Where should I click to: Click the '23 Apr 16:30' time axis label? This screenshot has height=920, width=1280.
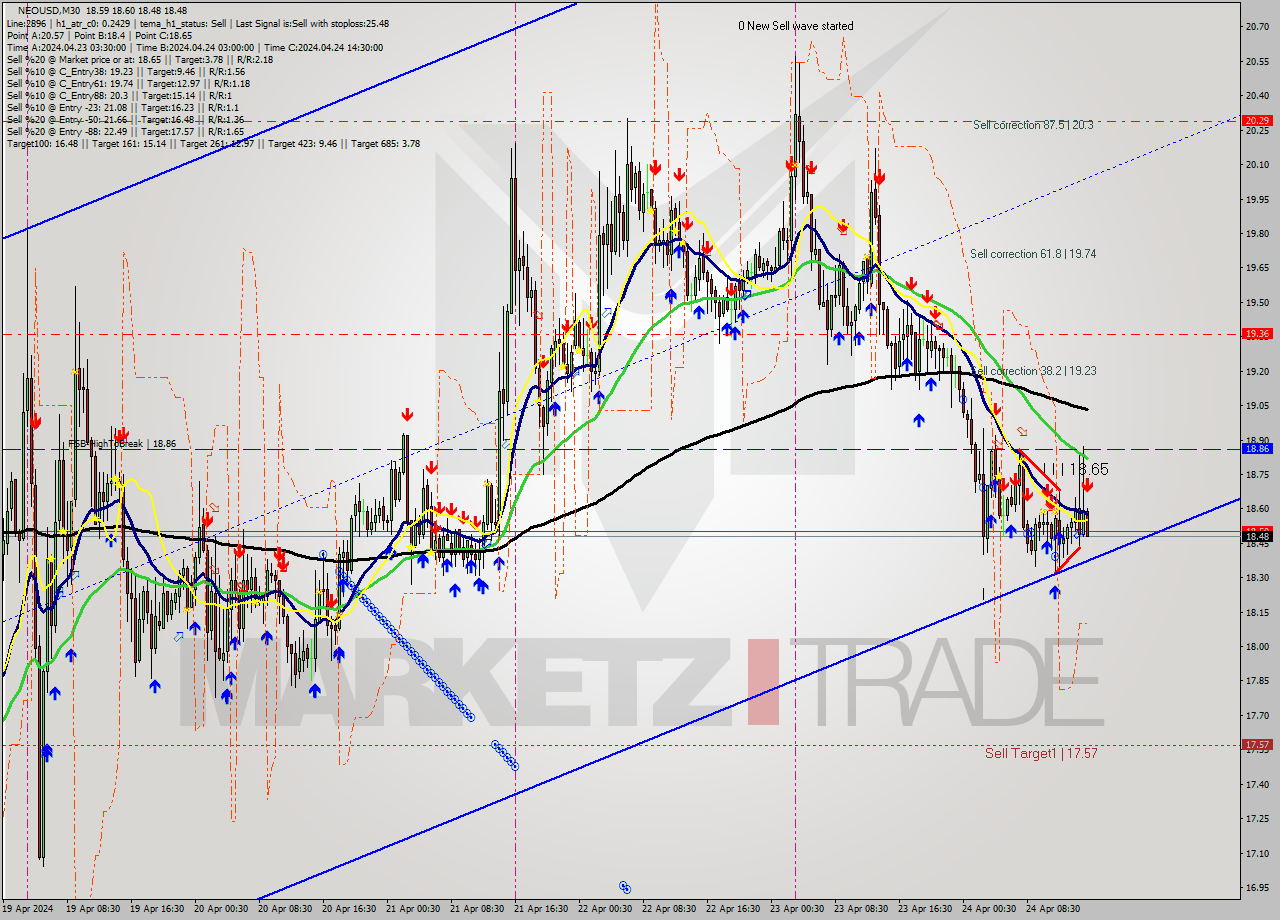(923, 909)
